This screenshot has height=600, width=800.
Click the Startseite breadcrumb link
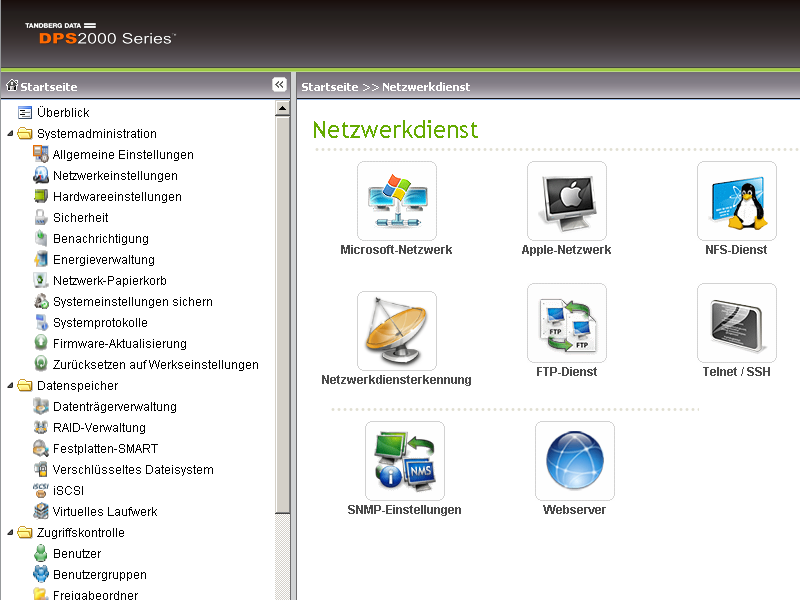click(330, 87)
